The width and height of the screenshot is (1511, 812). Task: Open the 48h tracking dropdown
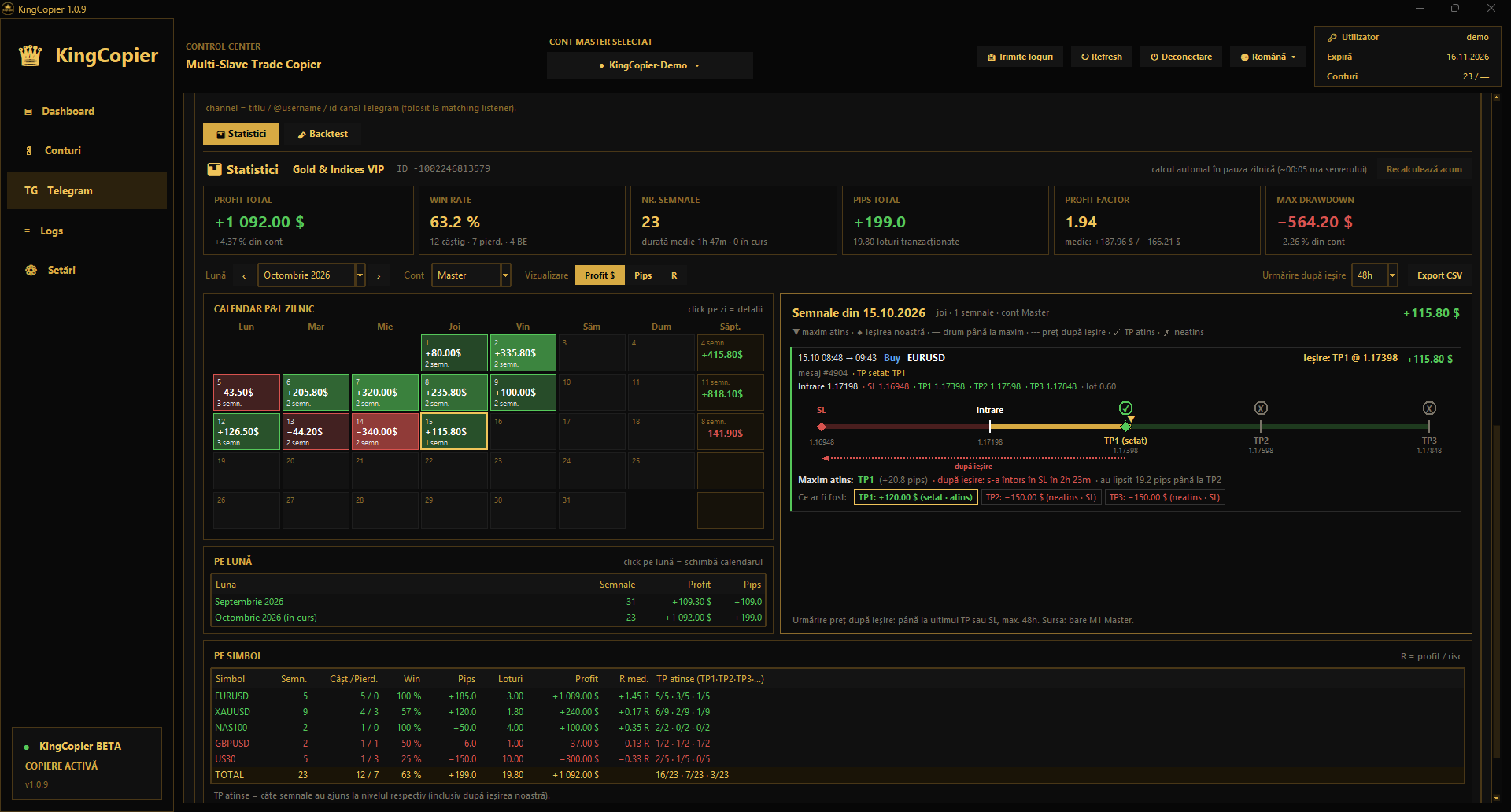1375,275
